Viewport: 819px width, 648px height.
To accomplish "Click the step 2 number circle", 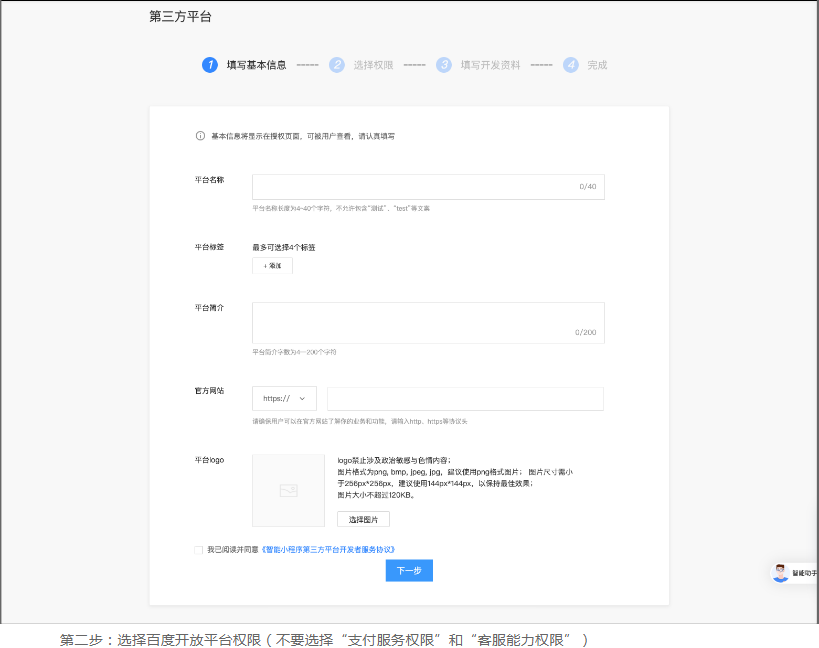I will tap(337, 65).
